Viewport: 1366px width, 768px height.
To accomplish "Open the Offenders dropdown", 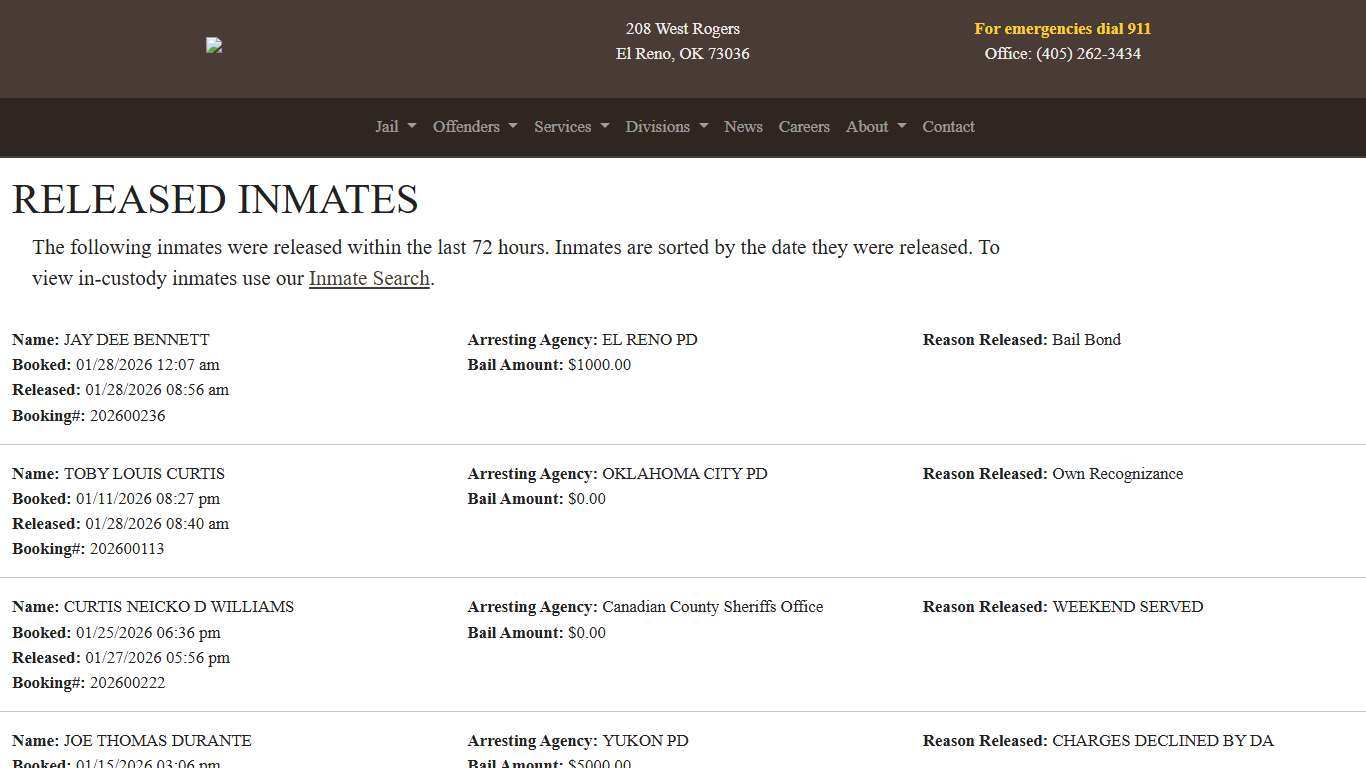I will pyautogui.click(x=474, y=127).
